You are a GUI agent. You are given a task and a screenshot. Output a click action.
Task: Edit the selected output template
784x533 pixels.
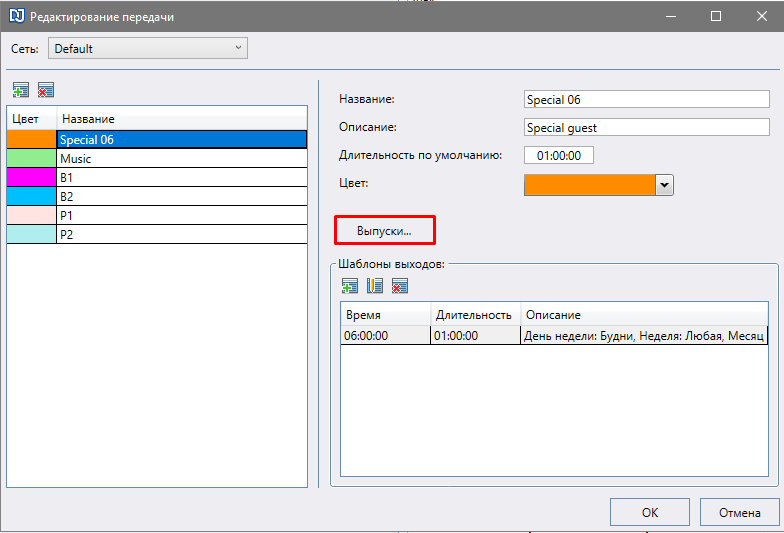click(375, 286)
